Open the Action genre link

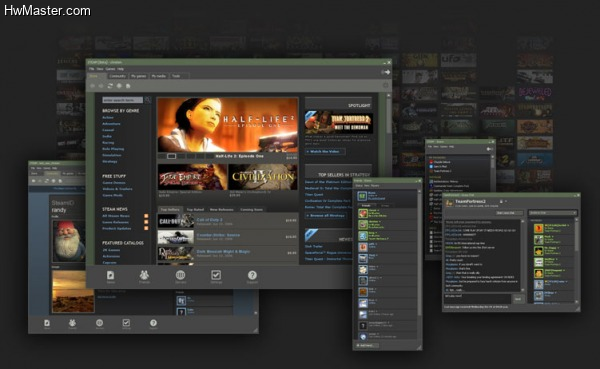[108, 118]
